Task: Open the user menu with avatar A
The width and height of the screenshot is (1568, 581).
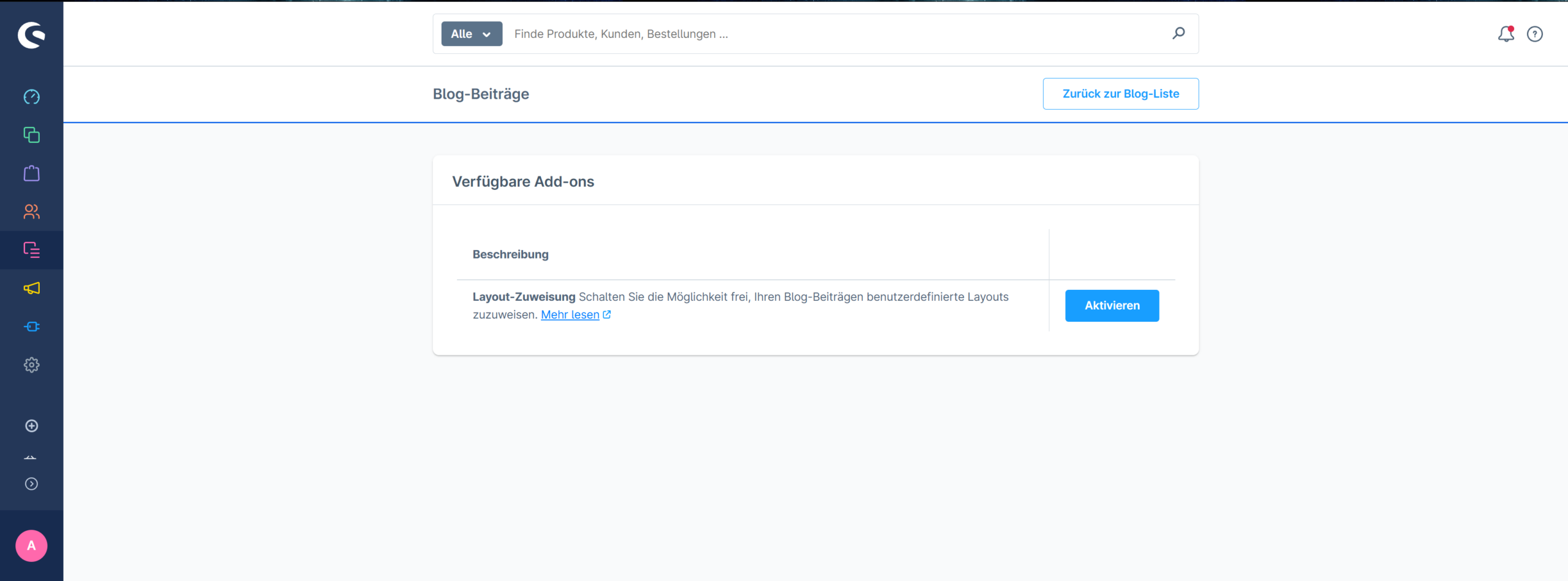Action: click(x=31, y=545)
